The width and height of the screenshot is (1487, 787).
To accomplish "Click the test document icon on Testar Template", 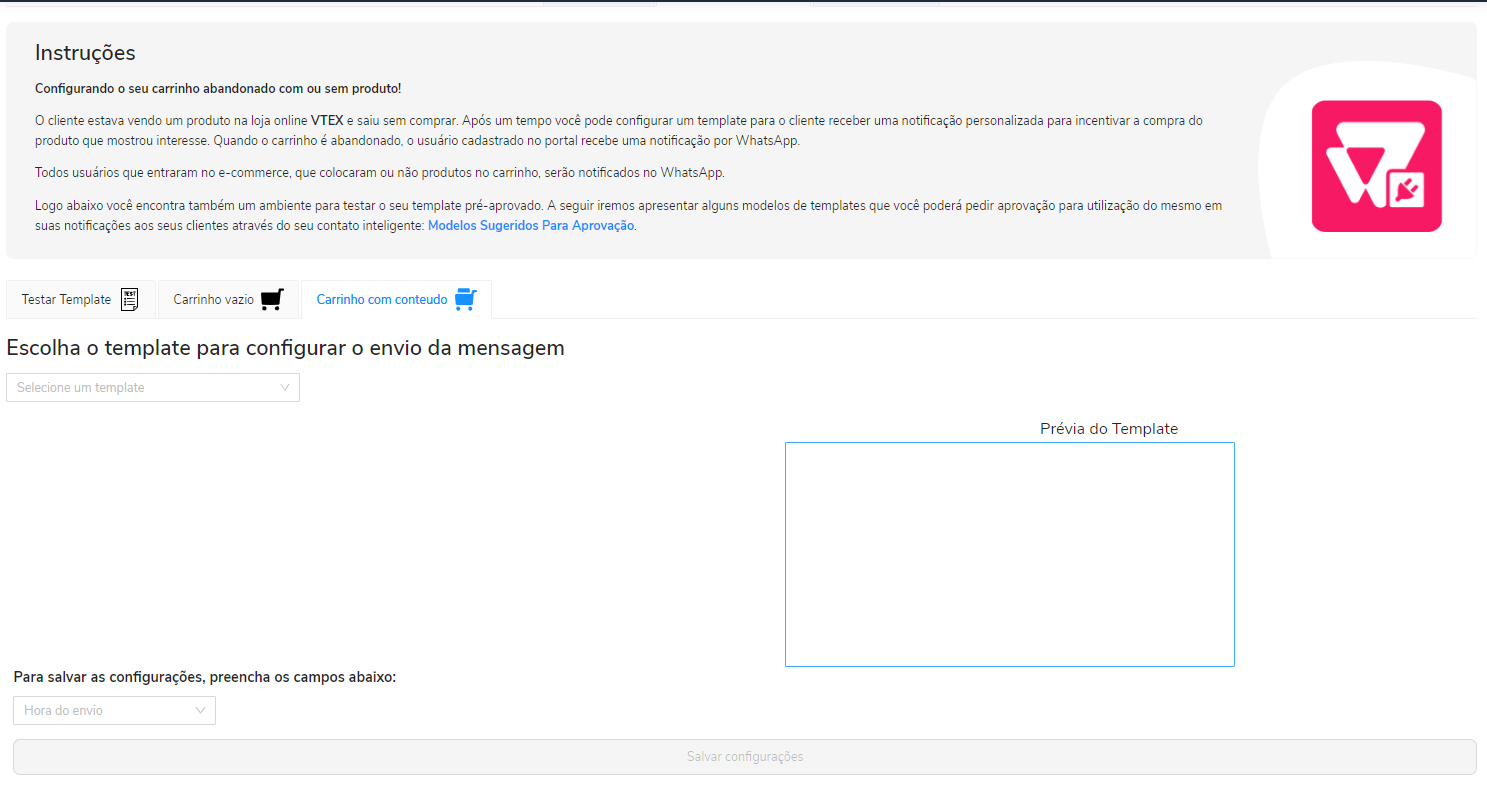I will pos(129,299).
